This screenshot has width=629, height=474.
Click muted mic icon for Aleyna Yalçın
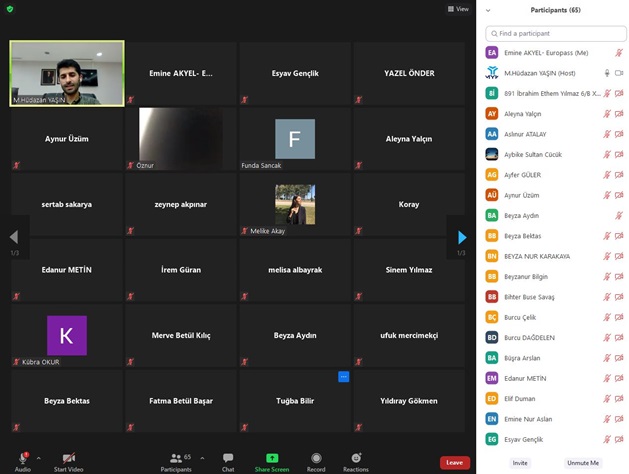[x=607, y=114]
